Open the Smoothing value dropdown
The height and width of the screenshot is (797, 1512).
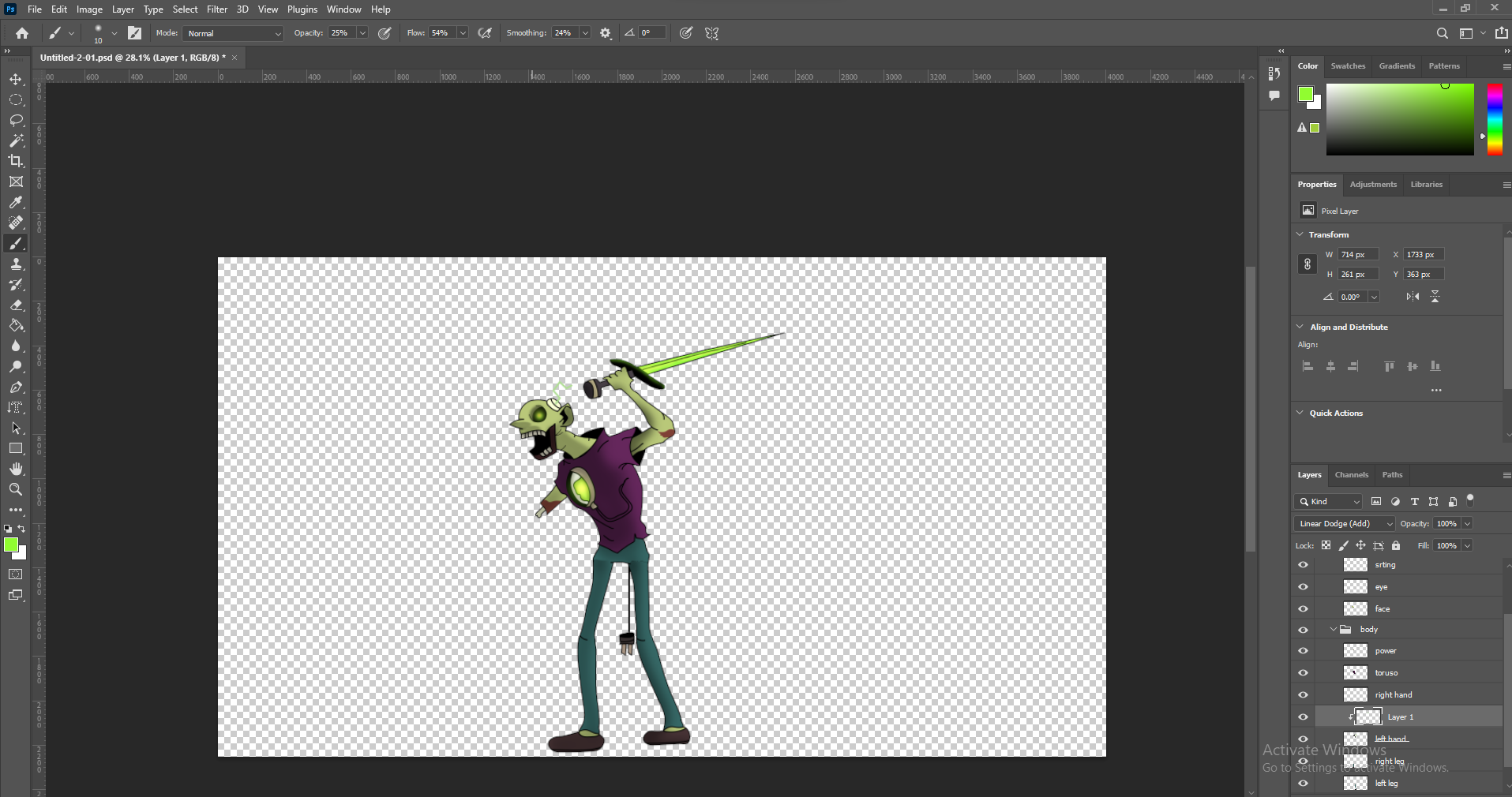[x=585, y=33]
